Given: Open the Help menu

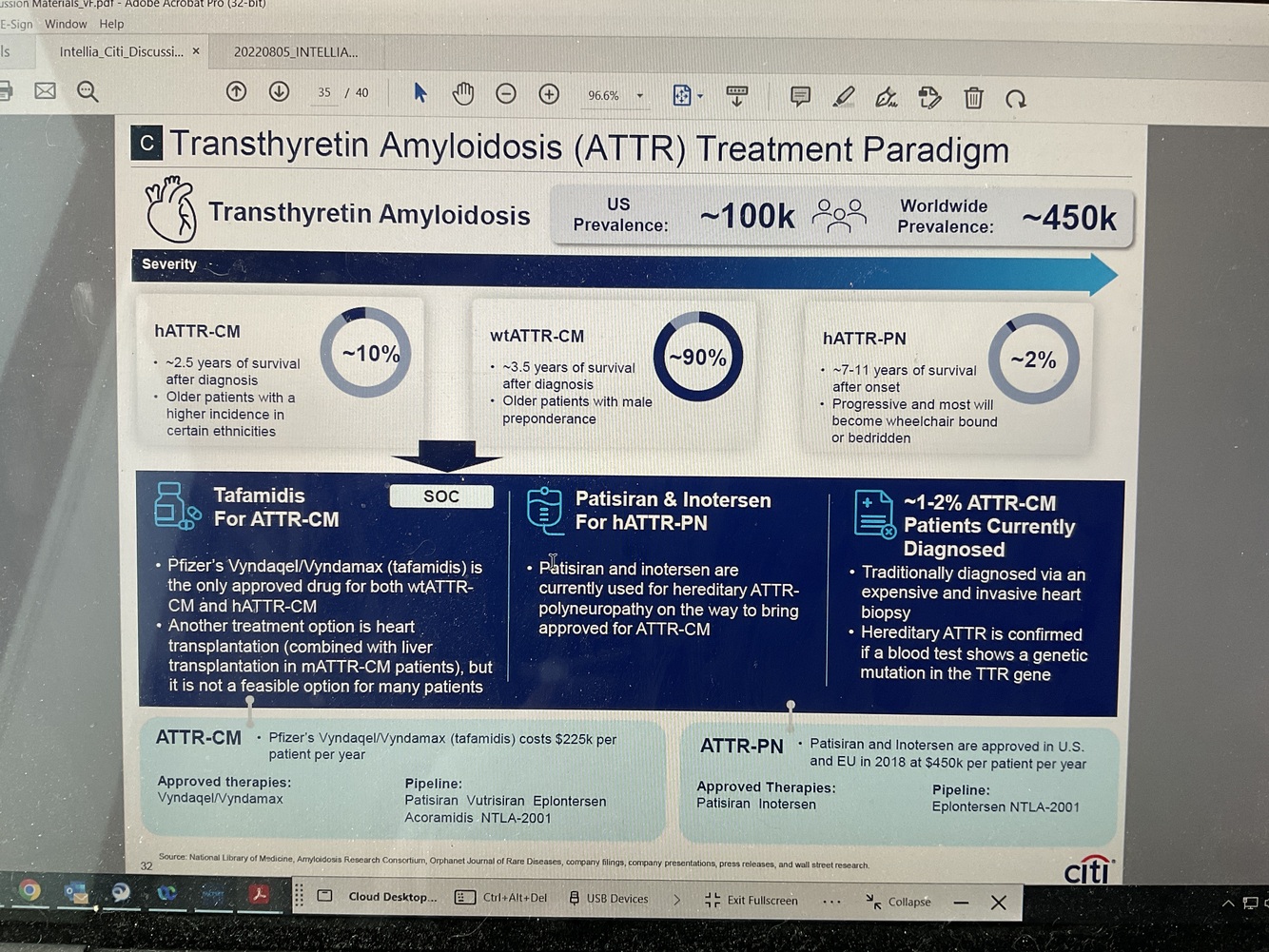Looking at the screenshot, I should coord(111,24).
